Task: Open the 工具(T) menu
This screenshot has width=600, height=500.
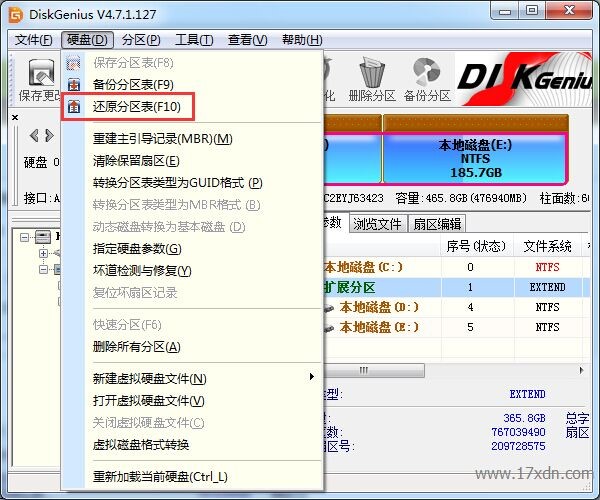Action: [x=194, y=40]
